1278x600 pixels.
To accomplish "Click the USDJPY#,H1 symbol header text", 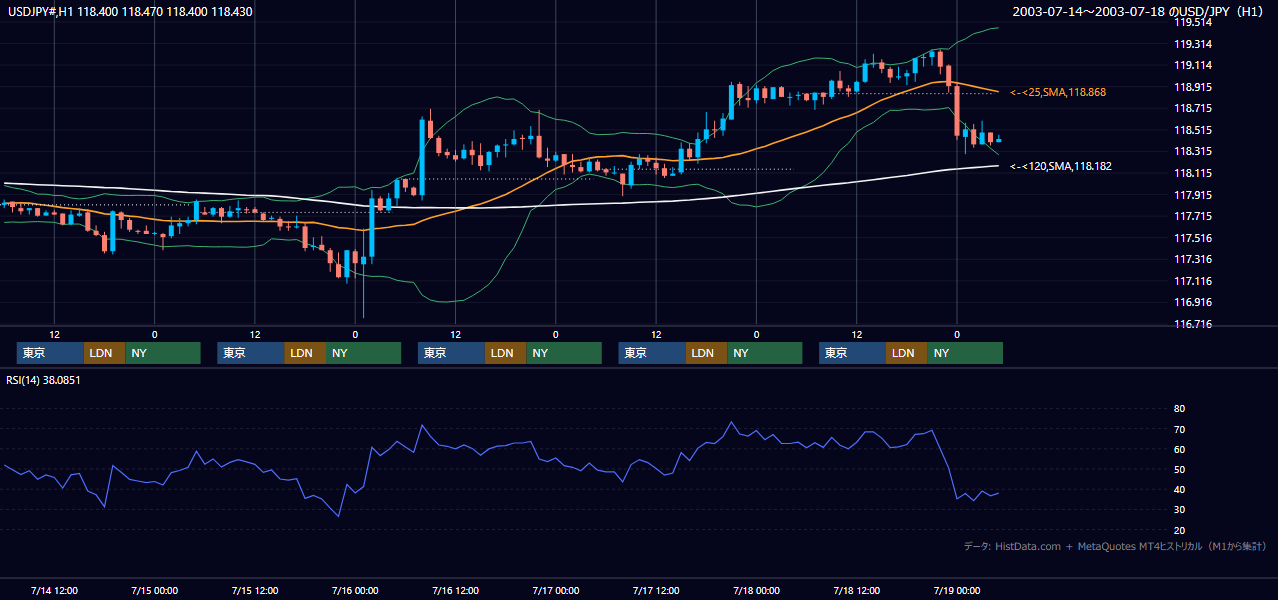I will click(128, 12).
